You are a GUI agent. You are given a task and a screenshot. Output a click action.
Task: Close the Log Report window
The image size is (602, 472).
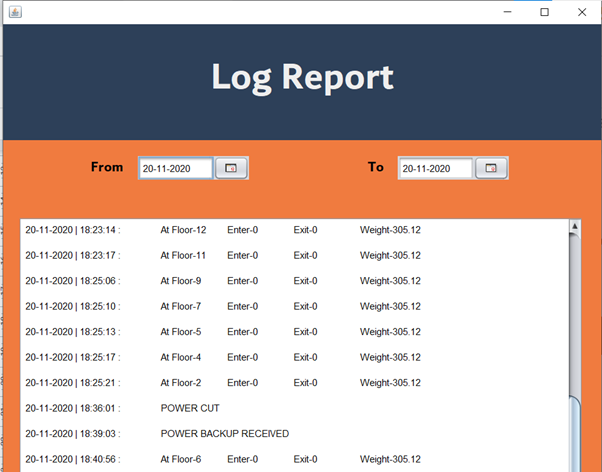click(582, 12)
